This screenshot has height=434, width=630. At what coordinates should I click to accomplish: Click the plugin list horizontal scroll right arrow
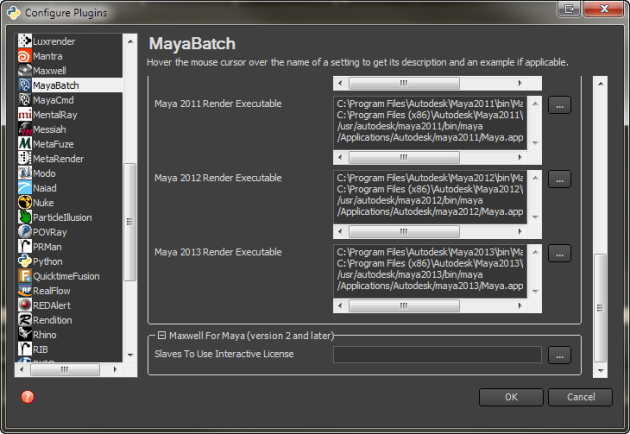[115, 369]
